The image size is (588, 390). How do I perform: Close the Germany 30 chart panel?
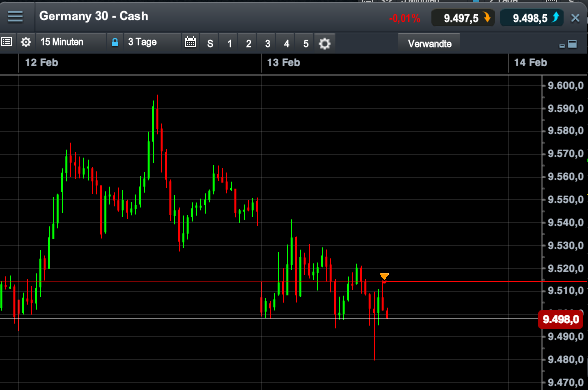click(x=575, y=18)
